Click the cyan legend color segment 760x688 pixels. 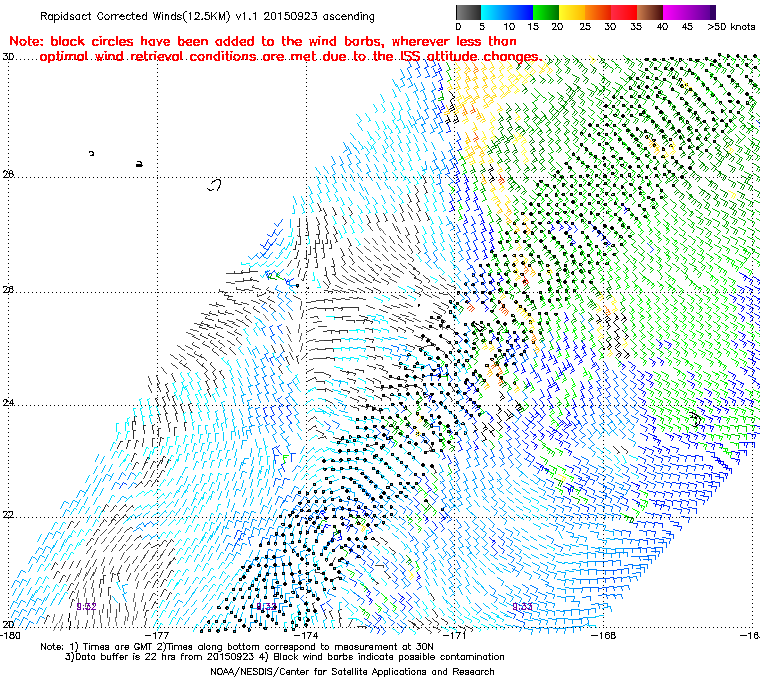click(x=494, y=13)
